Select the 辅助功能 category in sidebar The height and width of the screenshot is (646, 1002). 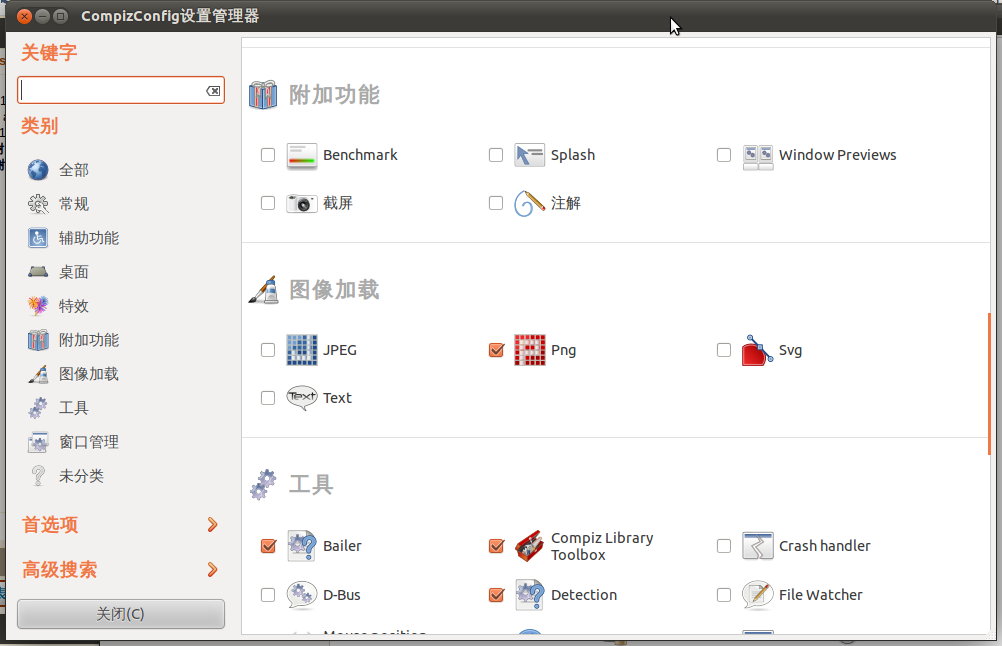(x=89, y=238)
